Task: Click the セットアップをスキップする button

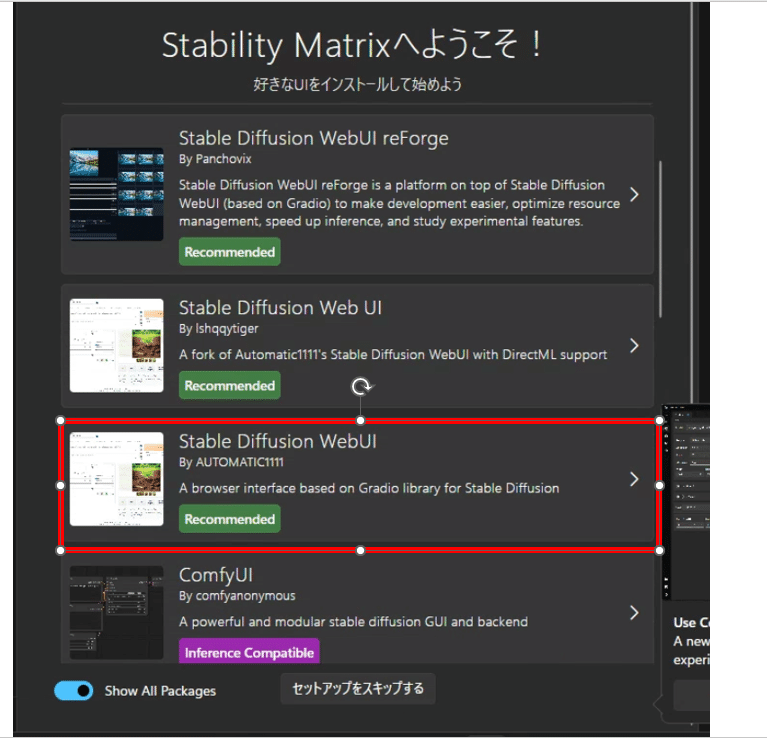Action: pos(358,689)
